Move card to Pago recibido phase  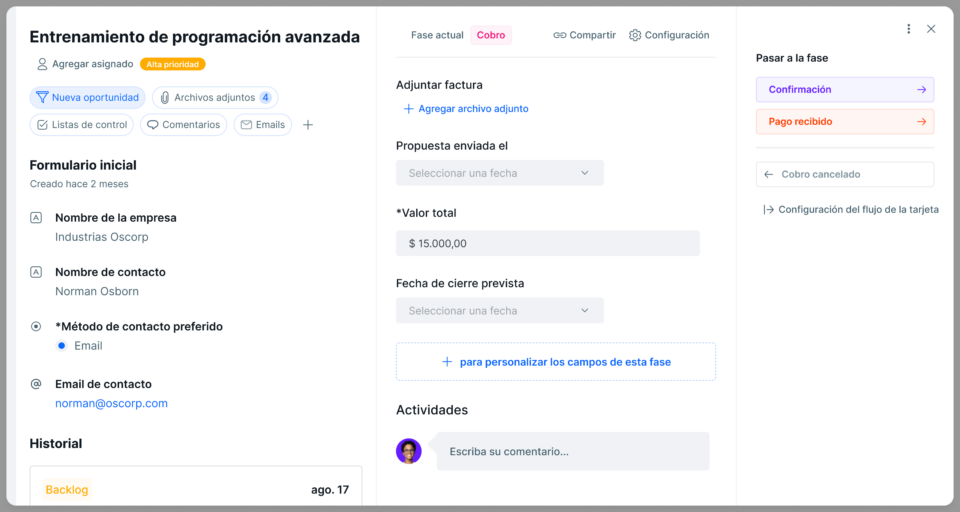point(844,122)
